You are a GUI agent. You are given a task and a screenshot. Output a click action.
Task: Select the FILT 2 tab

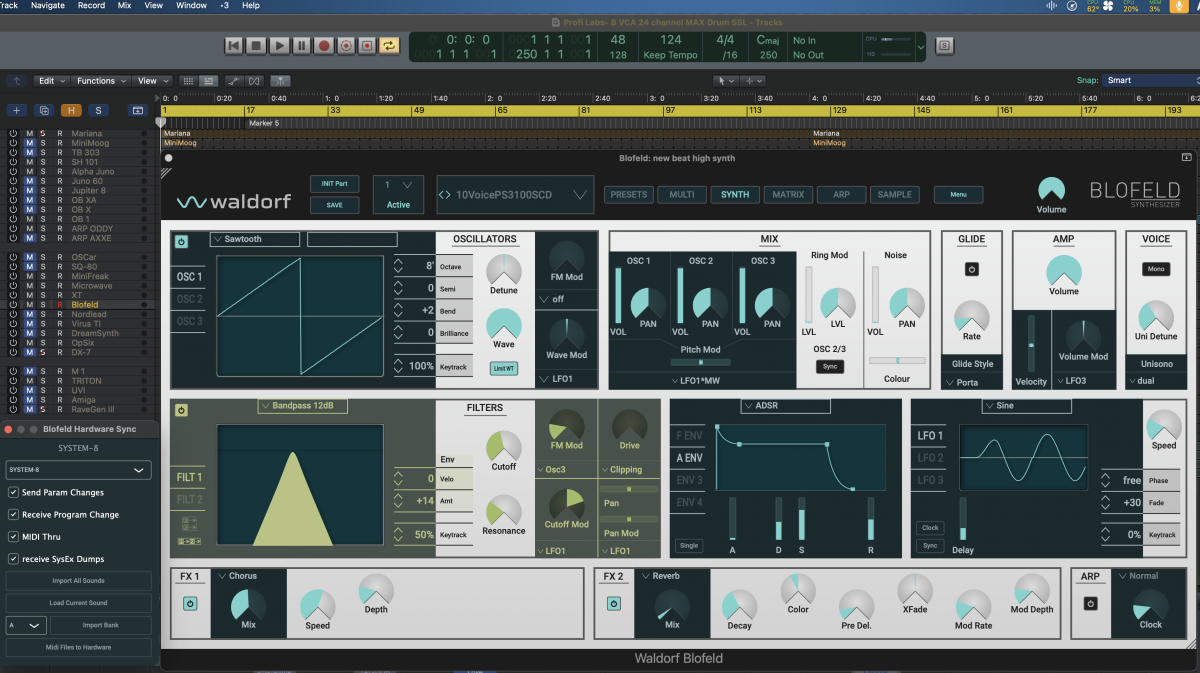click(x=189, y=499)
